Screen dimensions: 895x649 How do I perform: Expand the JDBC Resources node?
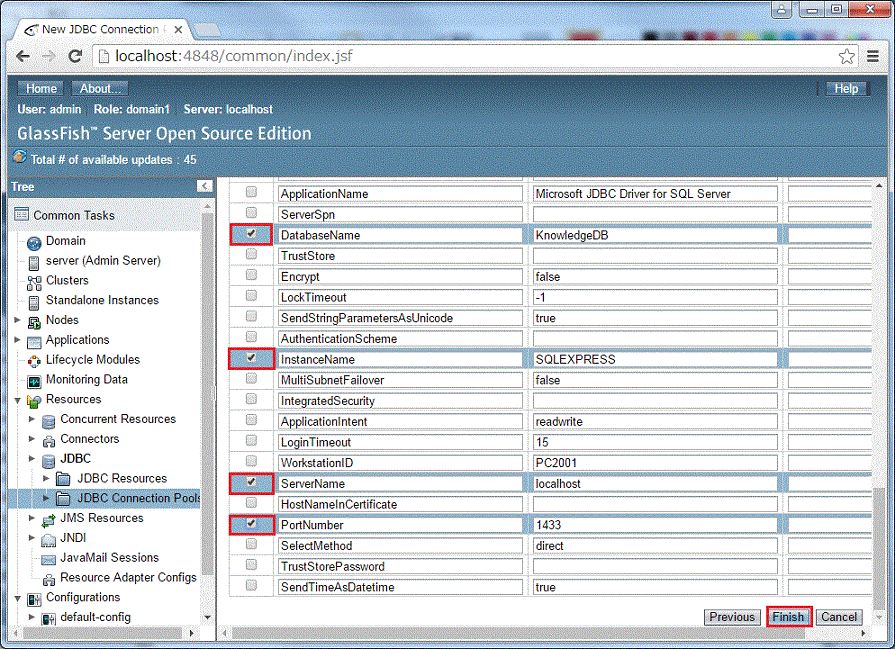coord(47,478)
